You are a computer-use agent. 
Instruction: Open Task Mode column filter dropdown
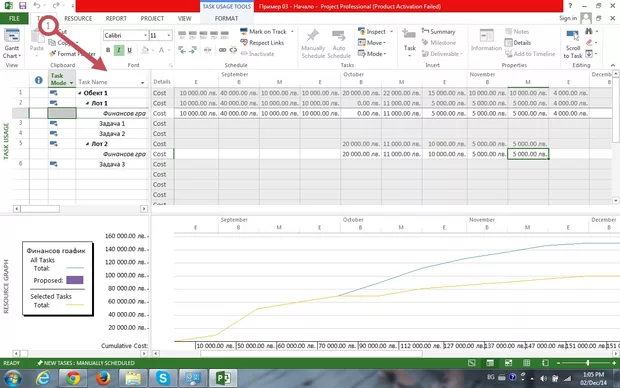[72, 83]
